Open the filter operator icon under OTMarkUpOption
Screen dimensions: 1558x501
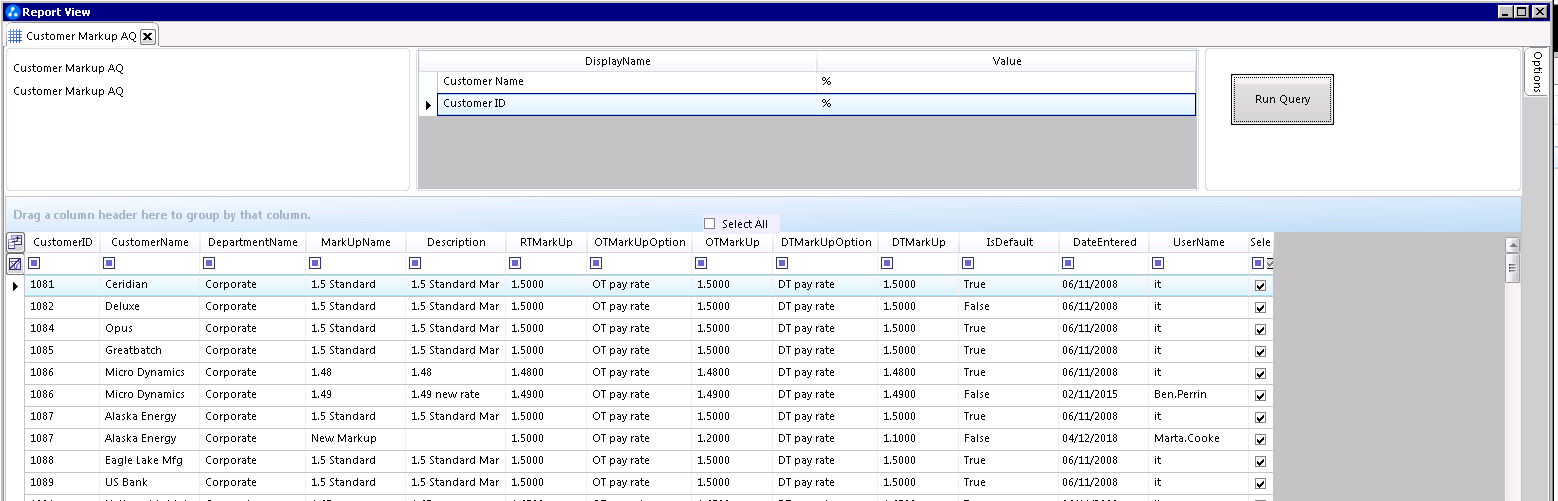(596, 263)
